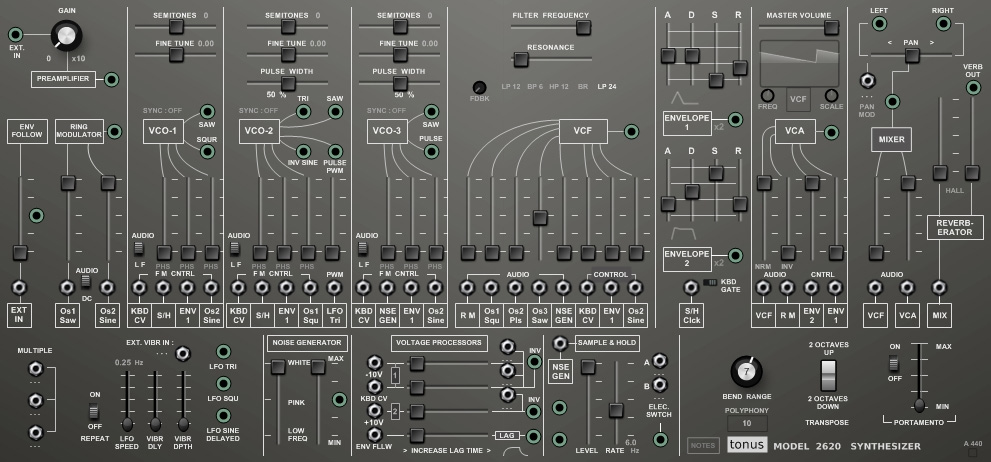Image resolution: width=991 pixels, height=462 pixels.
Task: Click the tonus logo button
Action: pos(747,444)
